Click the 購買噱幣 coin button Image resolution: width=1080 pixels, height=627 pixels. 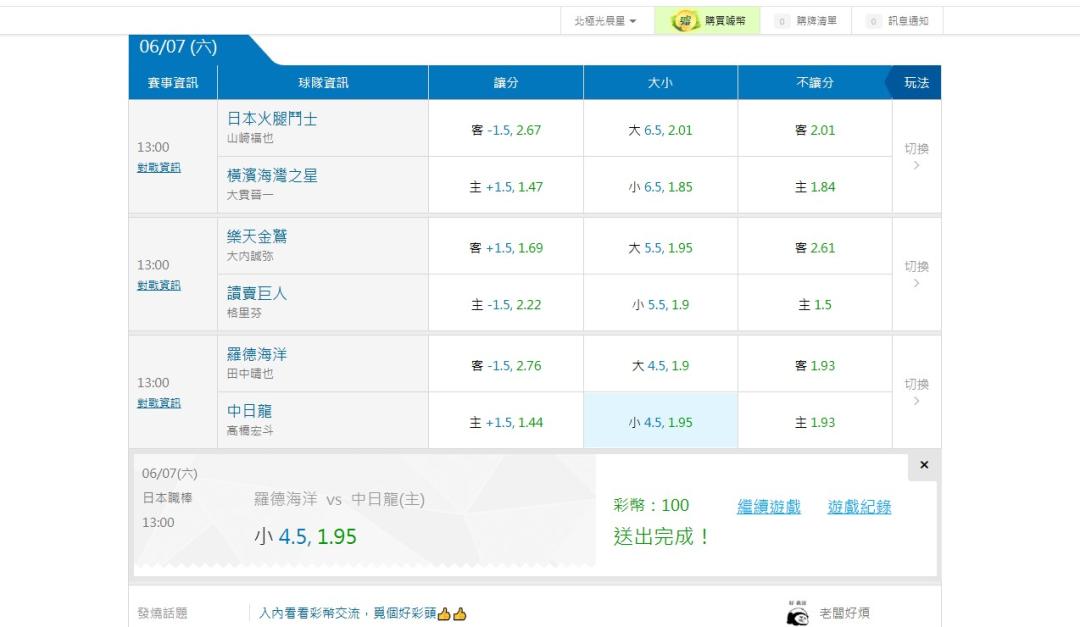(x=707, y=21)
